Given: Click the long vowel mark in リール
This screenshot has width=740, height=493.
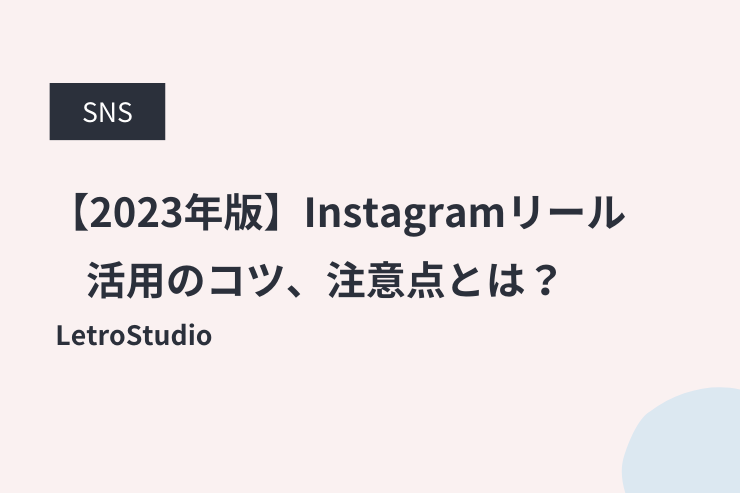Looking at the screenshot, I should coord(568,213).
